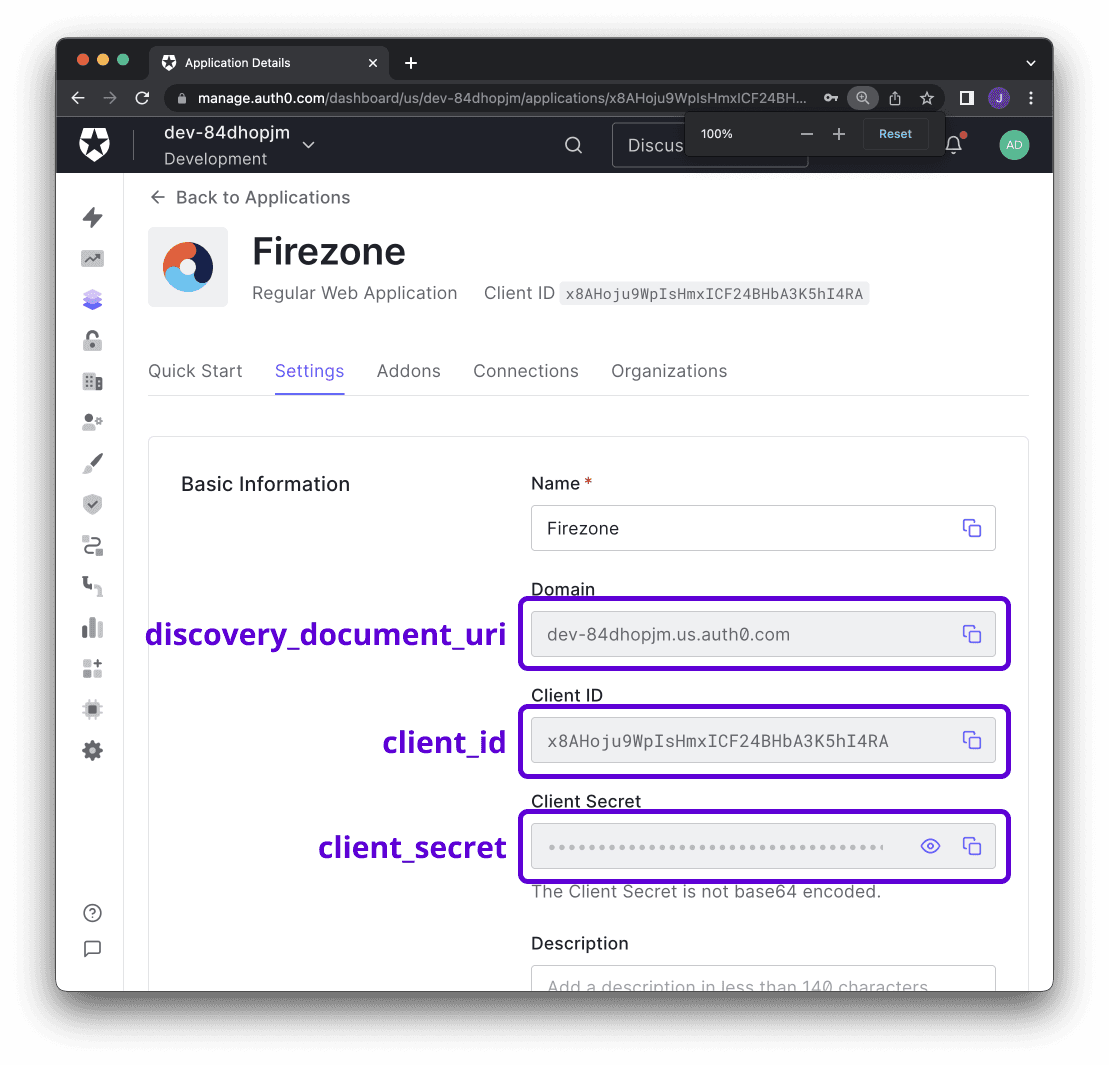Copy the Domain value with copy icon
The image size is (1109, 1065).
click(971, 634)
